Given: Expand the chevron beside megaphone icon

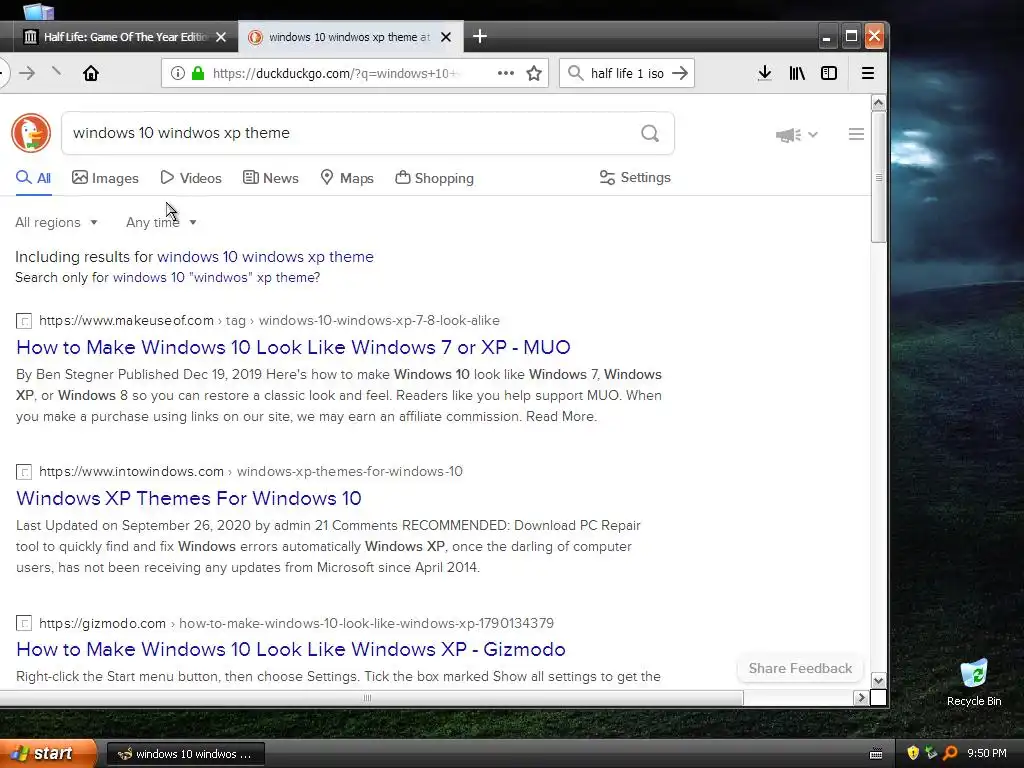Looking at the screenshot, I should point(813,135).
